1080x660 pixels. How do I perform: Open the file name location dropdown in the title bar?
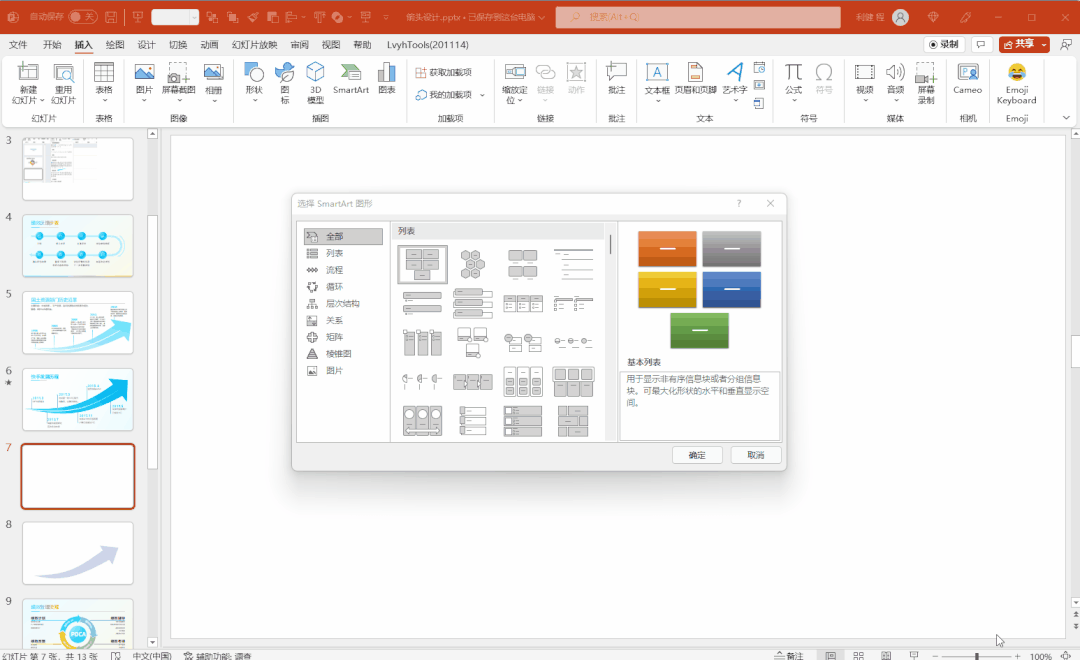click(x=542, y=17)
